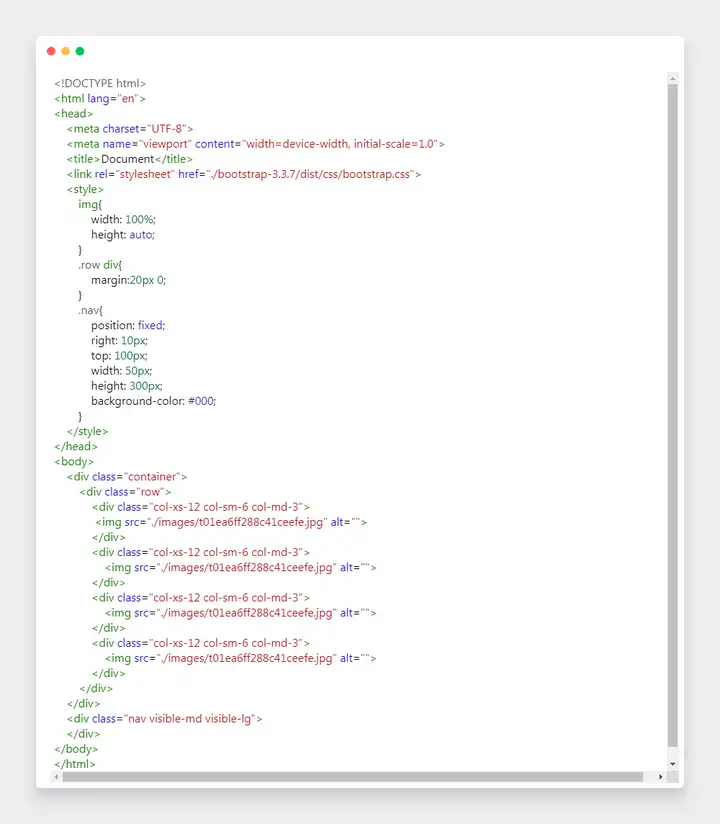Click the red close dot in the title bar

click(x=51, y=51)
